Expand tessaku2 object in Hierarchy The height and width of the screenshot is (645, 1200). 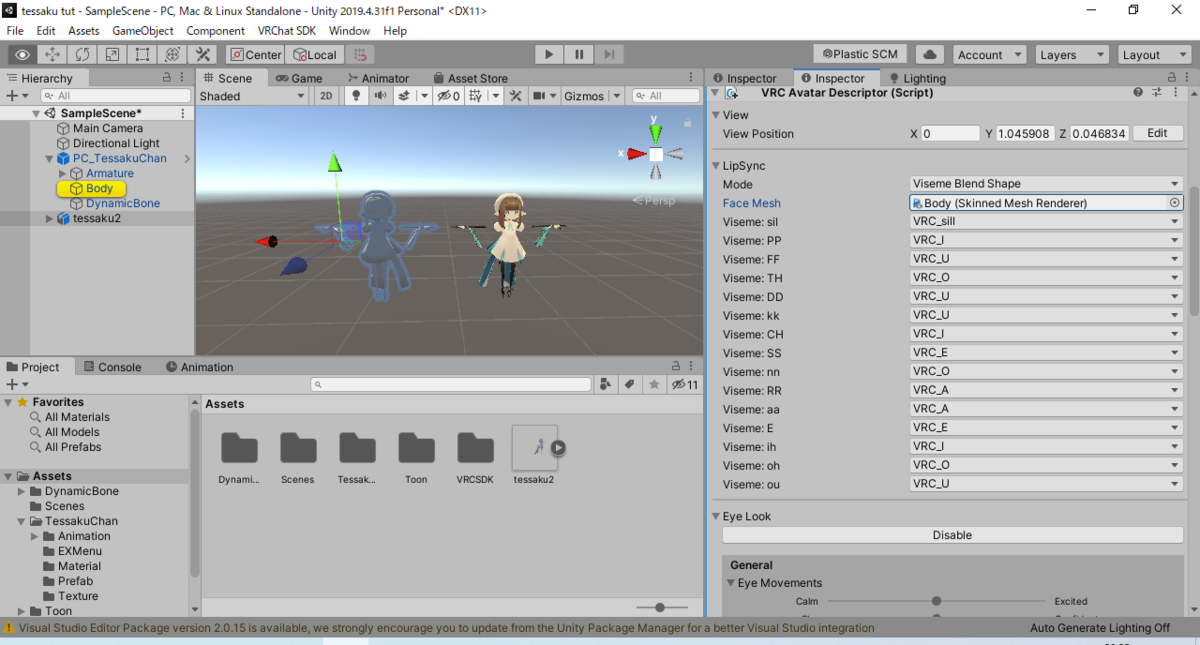(x=50, y=219)
